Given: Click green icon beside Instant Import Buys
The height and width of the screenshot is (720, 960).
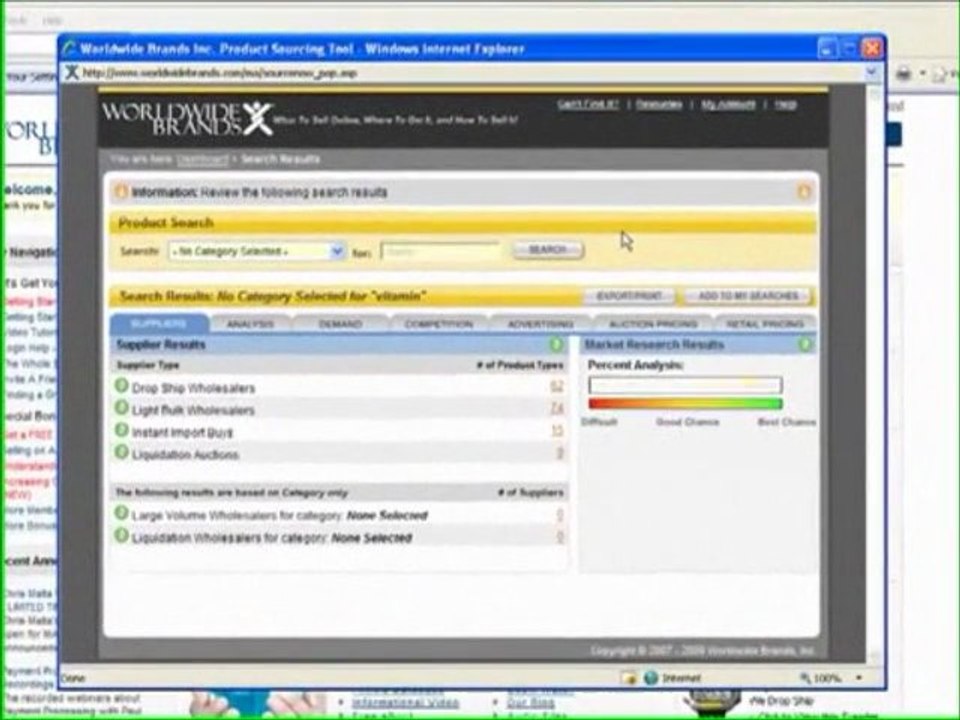Looking at the screenshot, I should point(121,430).
